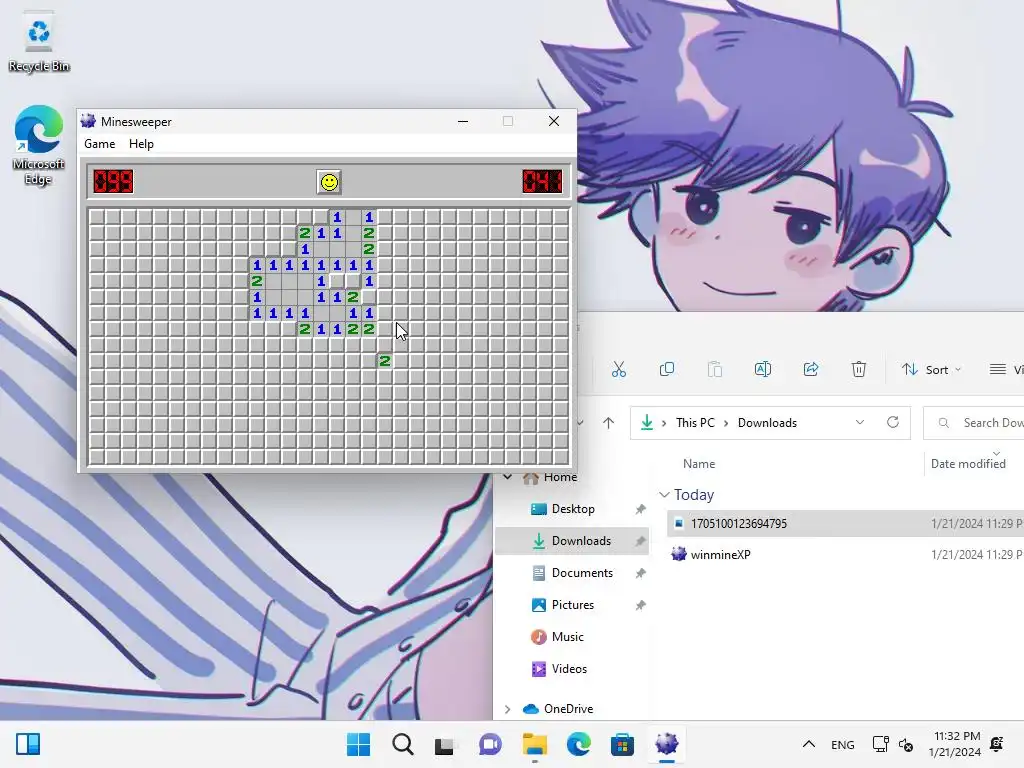Expand the address bar history dropdown chevron
The width and height of the screenshot is (1024, 768).
pyautogui.click(x=860, y=423)
